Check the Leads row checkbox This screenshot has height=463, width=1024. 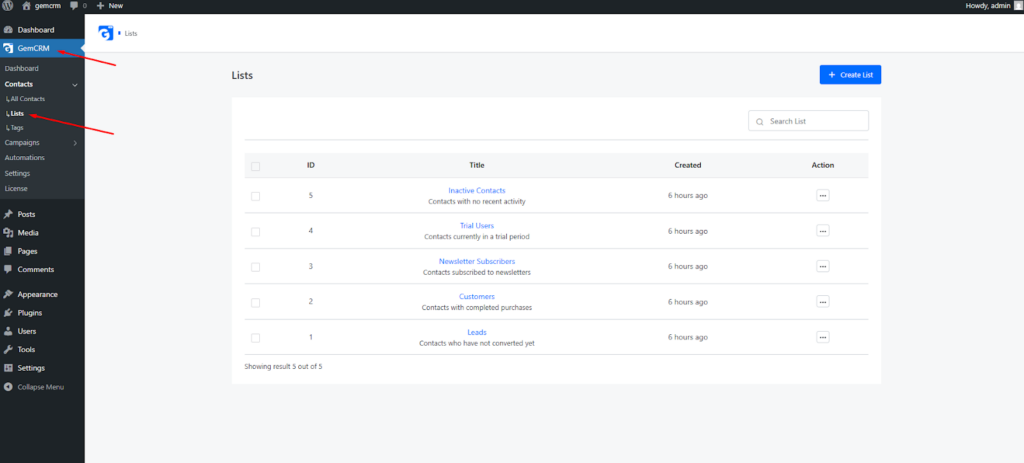255,338
